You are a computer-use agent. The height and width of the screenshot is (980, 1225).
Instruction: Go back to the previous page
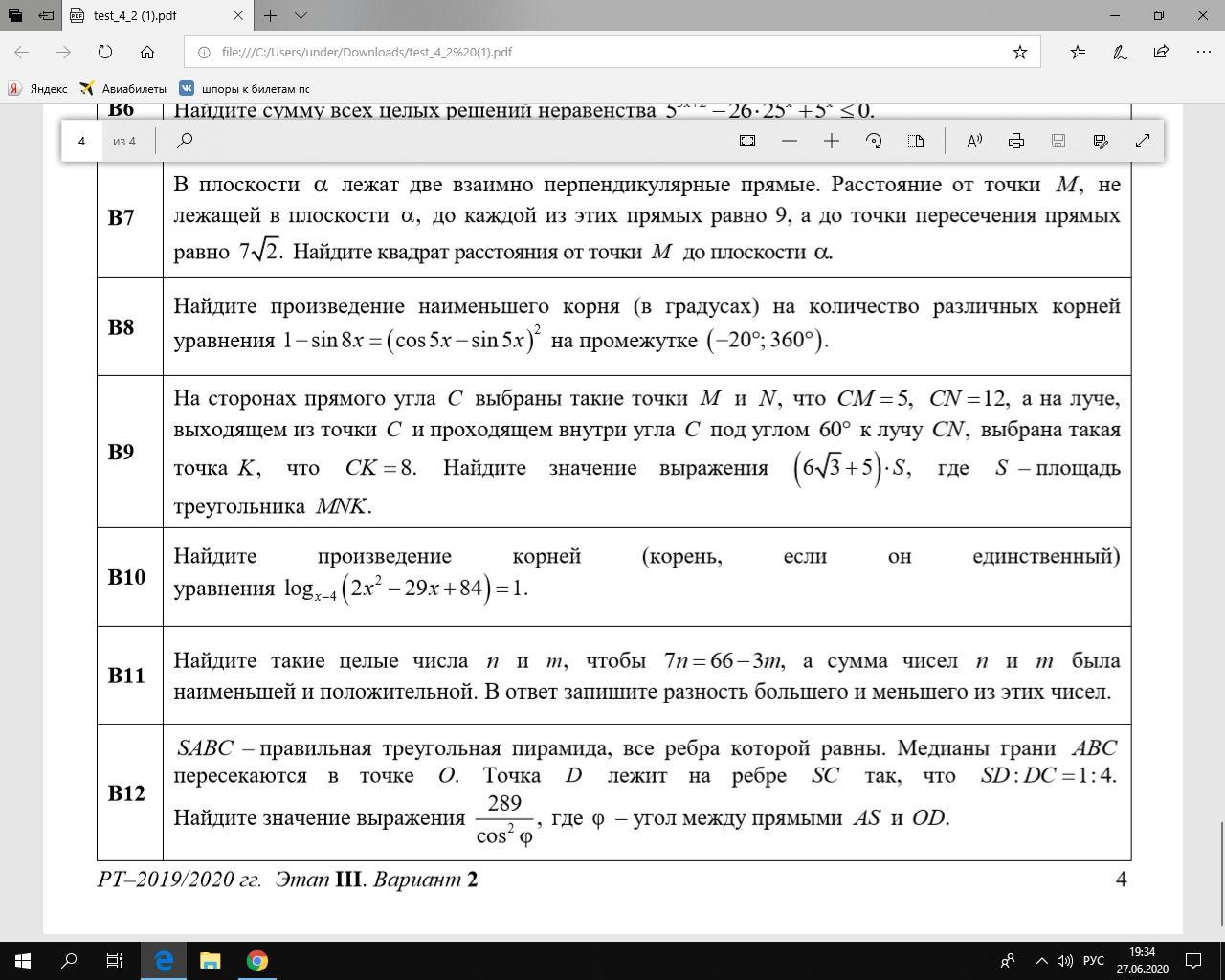(x=22, y=52)
